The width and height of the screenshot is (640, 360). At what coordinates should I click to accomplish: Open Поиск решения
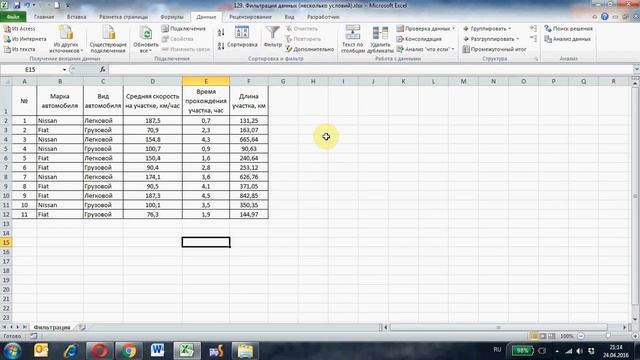pos(568,29)
